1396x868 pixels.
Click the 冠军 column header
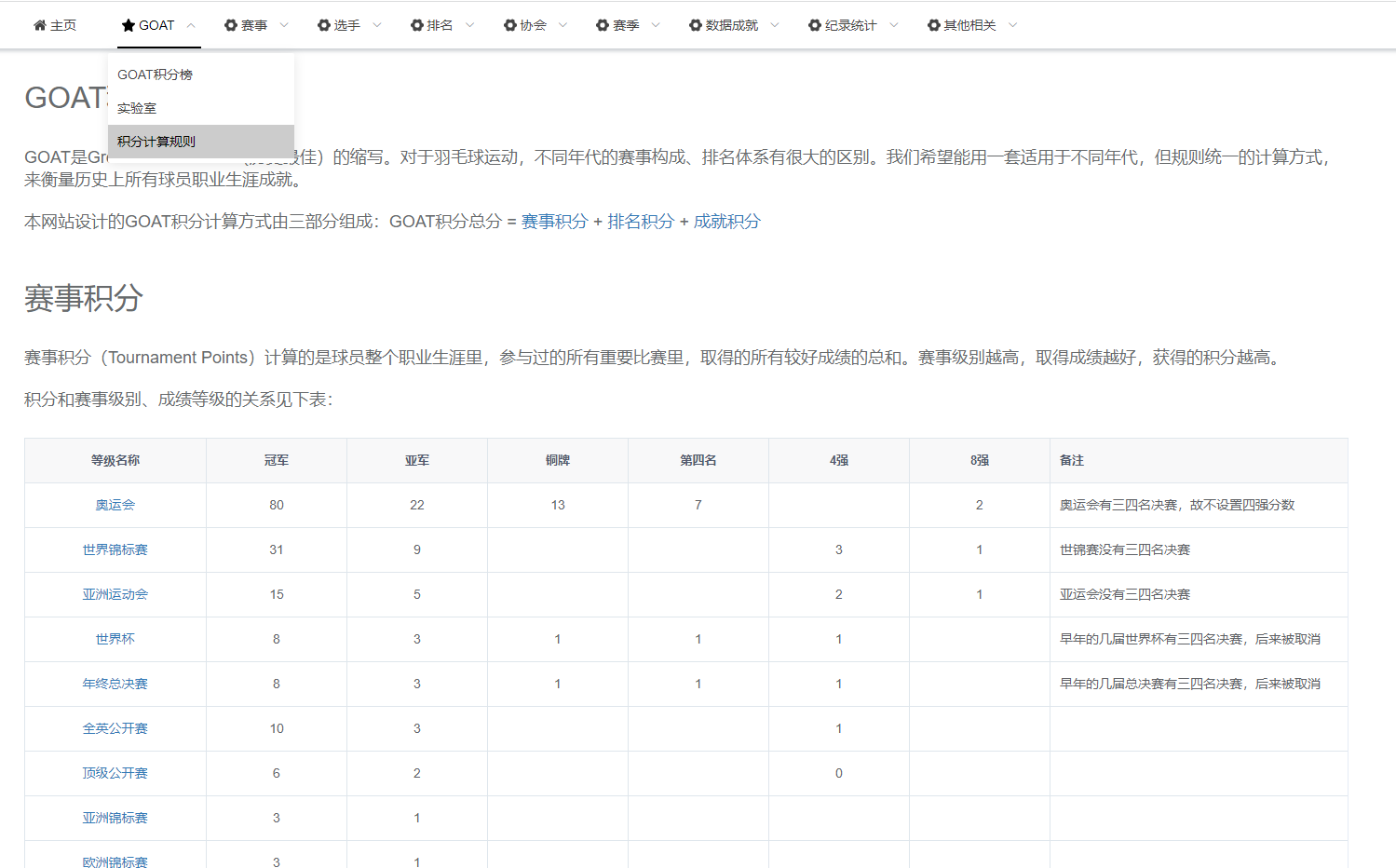pyautogui.click(x=277, y=460)
